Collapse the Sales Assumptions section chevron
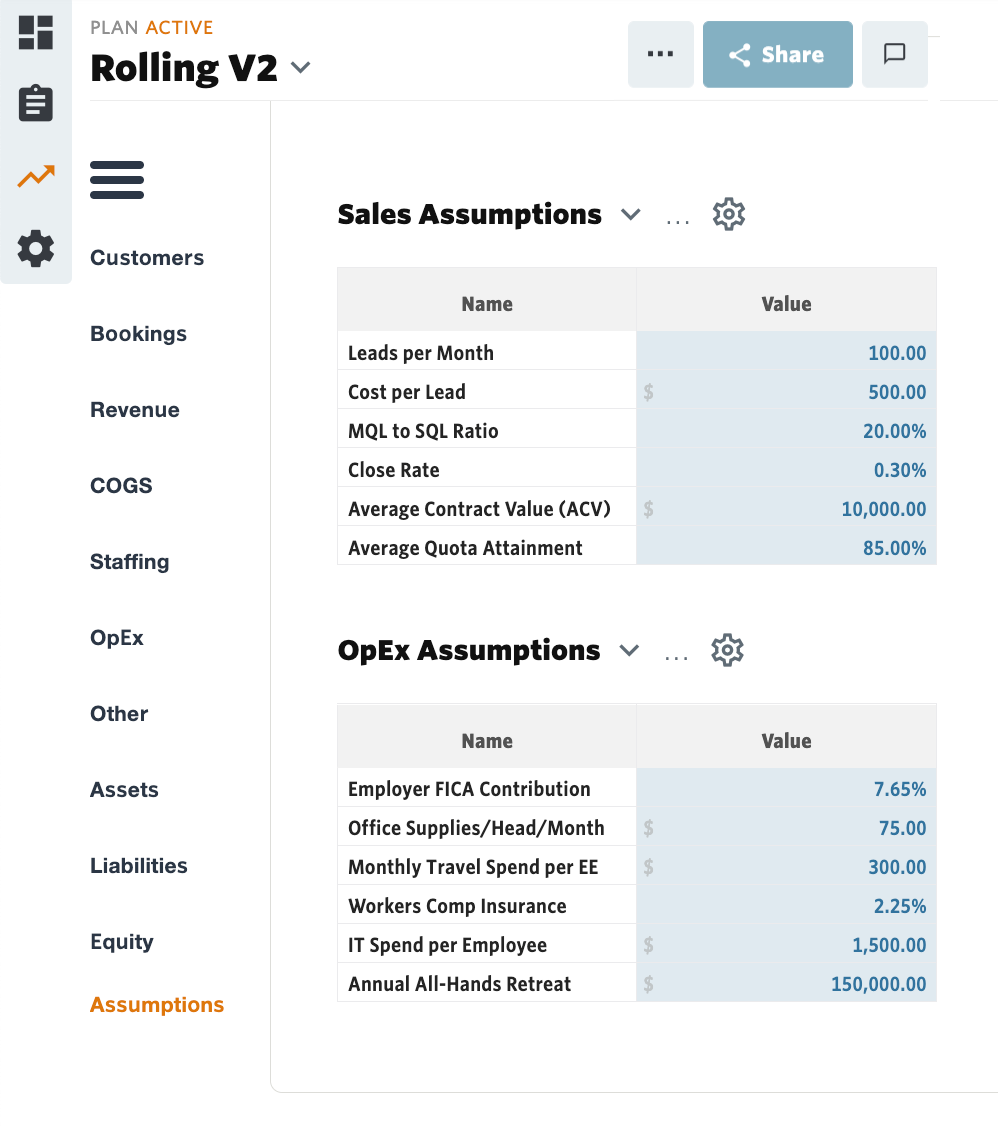 tap(630, 214)
